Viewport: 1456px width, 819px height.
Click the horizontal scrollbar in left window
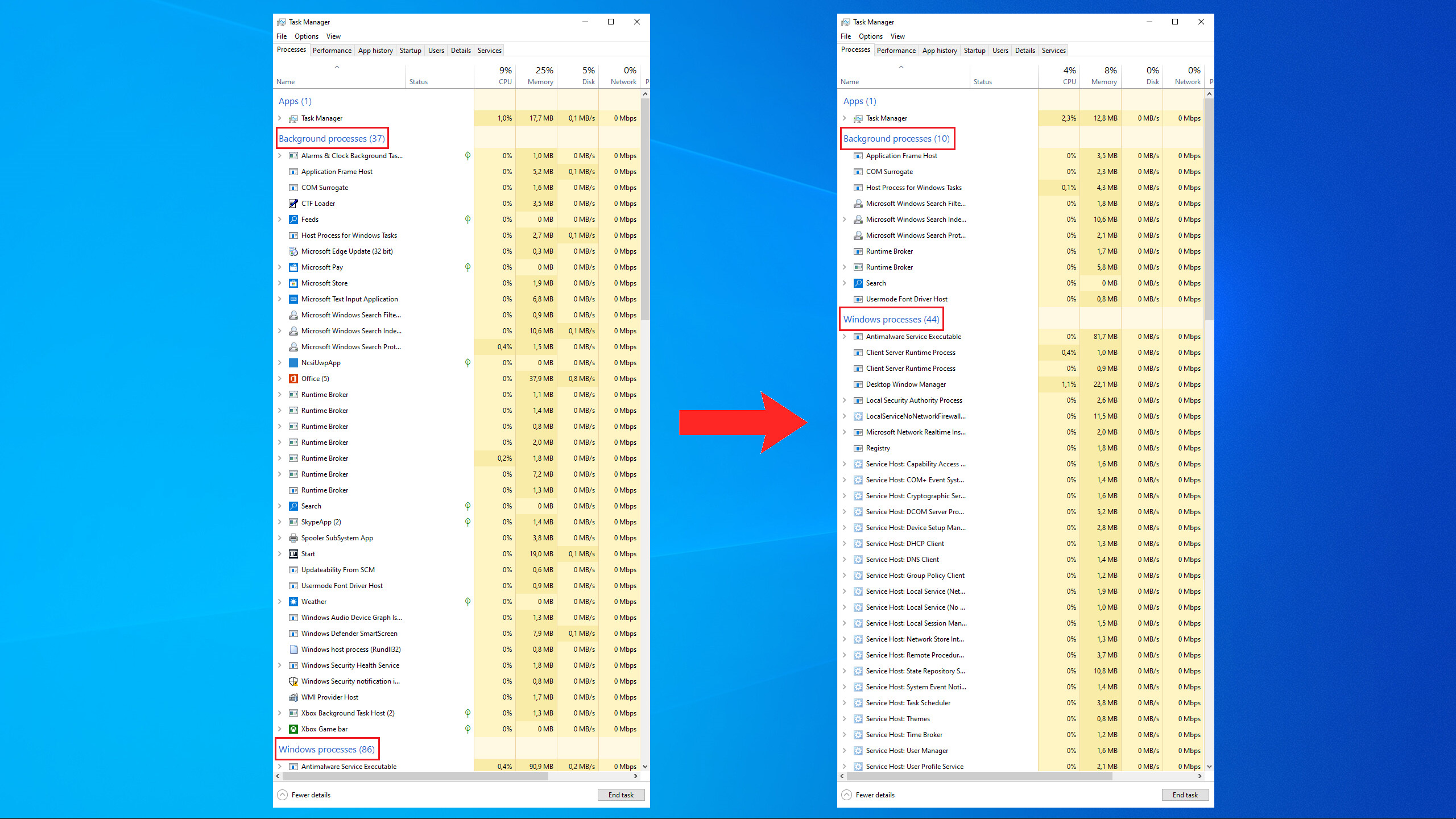(415, 776)
